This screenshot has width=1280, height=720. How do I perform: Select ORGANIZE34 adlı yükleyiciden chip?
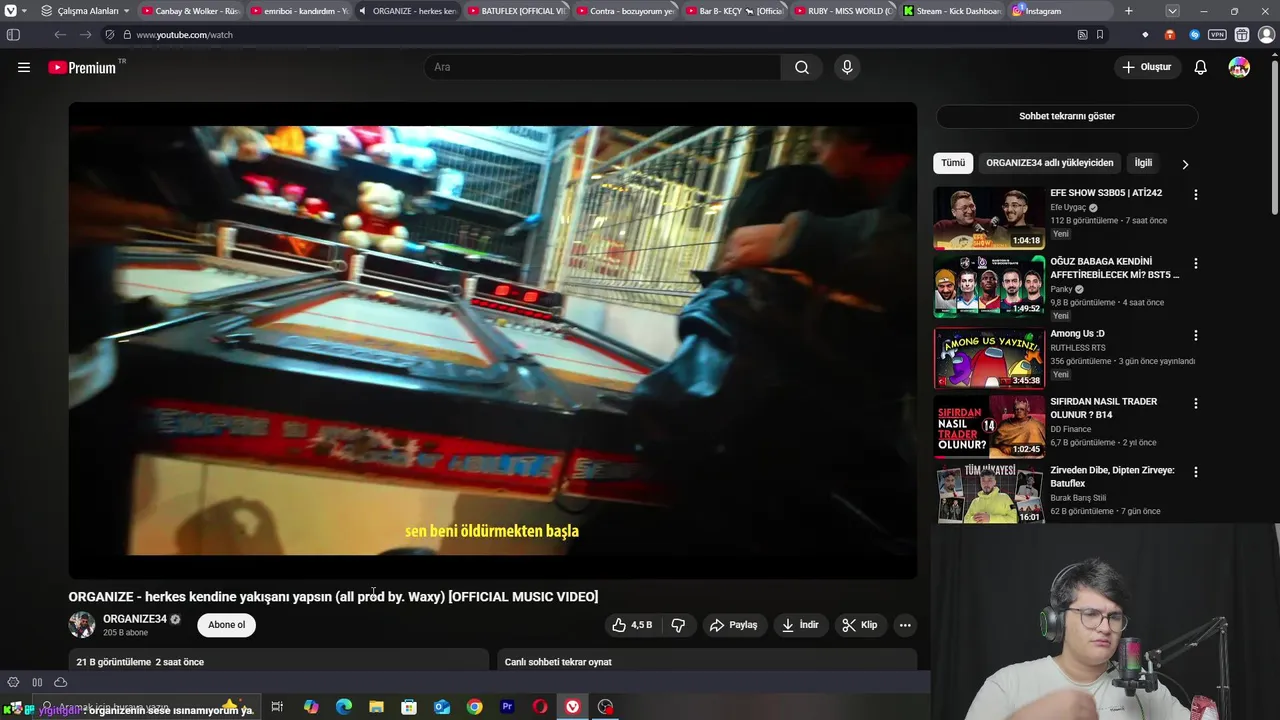click(1049, 163)
